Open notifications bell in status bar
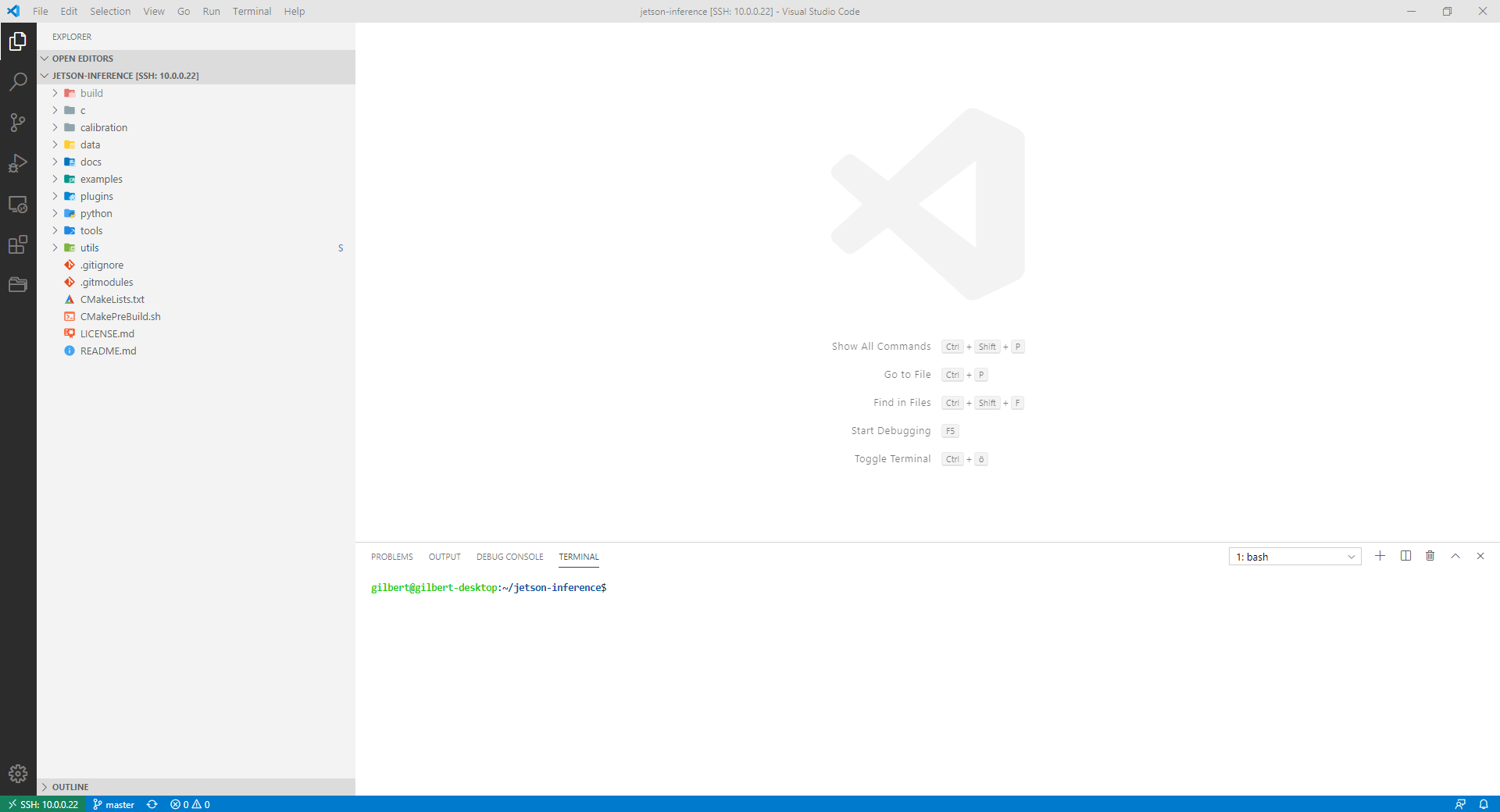Image resolution: width=1500 pixels, height=812 pixels. click(x=1484, y=804)
